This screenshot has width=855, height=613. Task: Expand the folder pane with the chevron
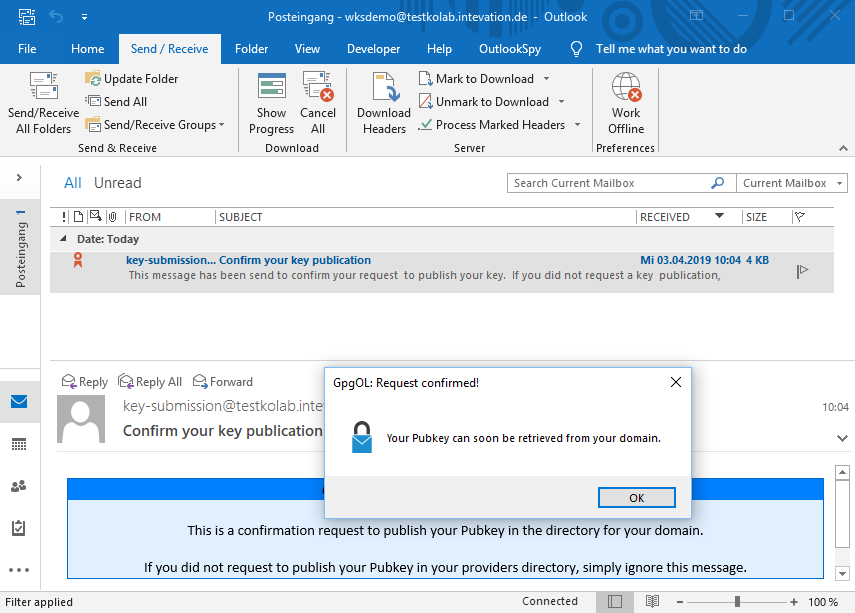[19, 178]
